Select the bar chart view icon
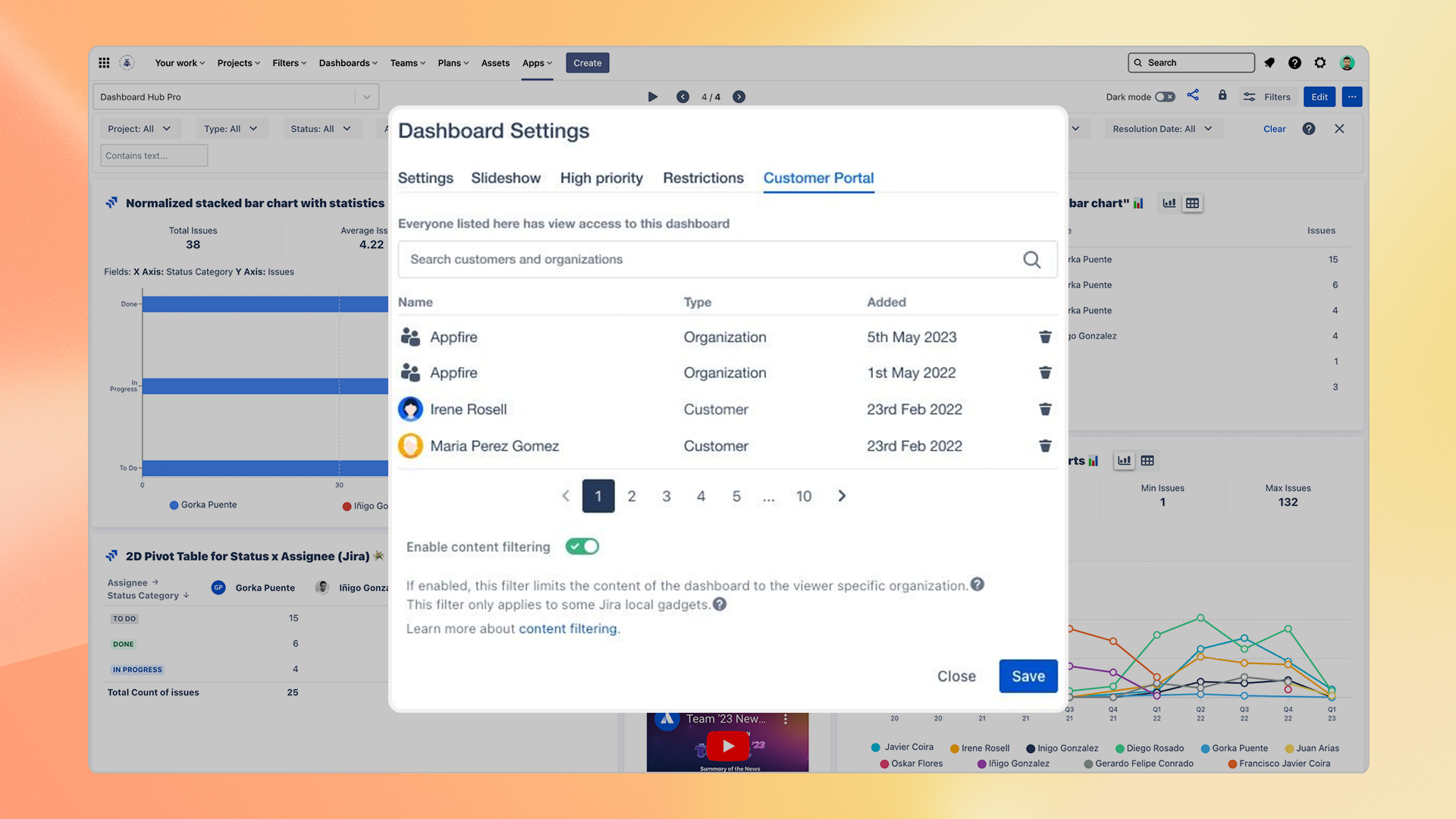This screenshot has width=1456, height=819. click(x=1169, y=203)
